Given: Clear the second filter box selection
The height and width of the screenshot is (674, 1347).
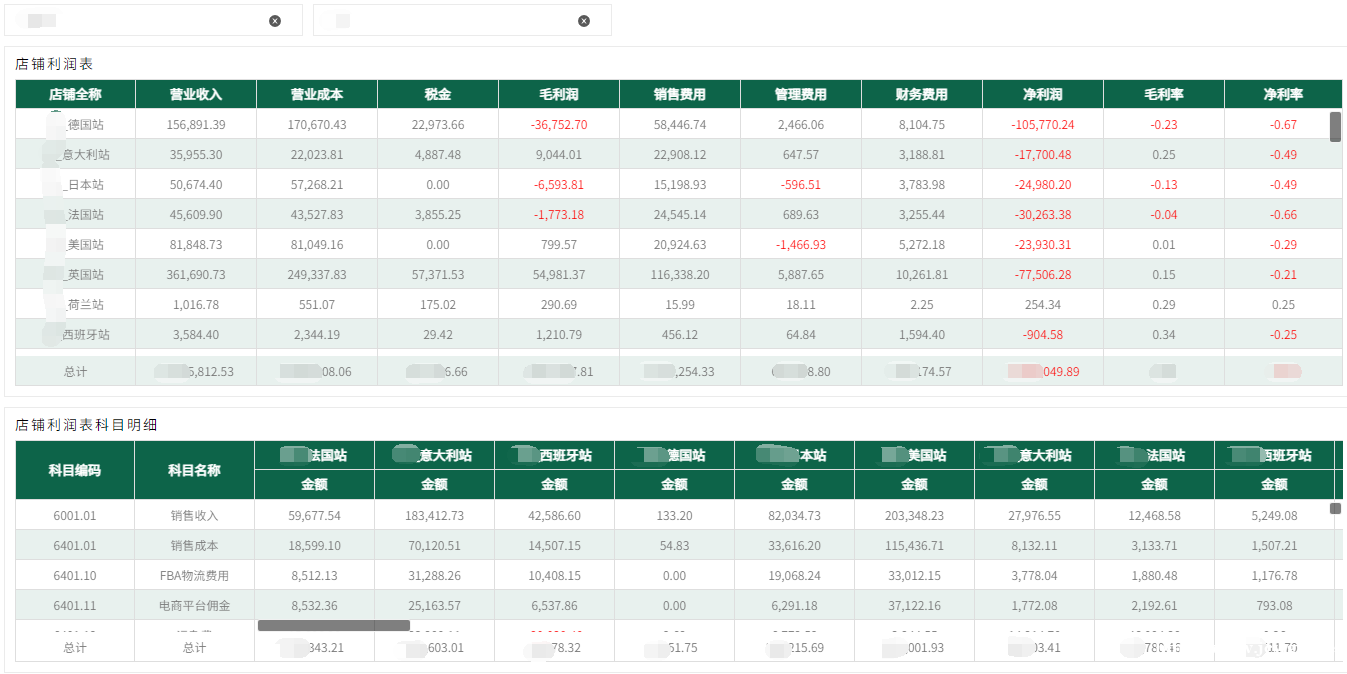Looking at the screenshot, I should click(x=584, y=21).
